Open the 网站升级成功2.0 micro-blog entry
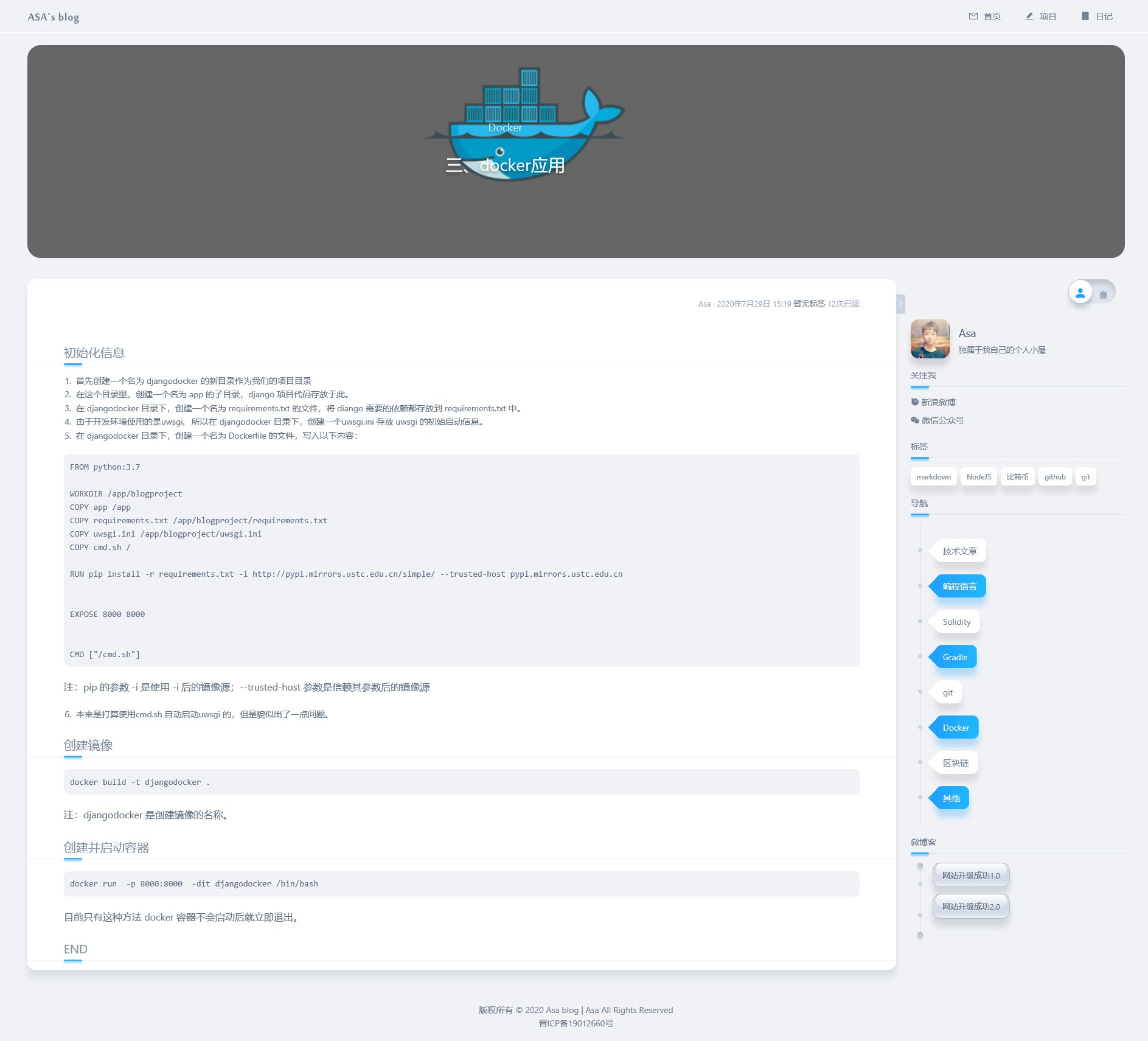The image size is (1148, 1041). click(x=971, y=907)
